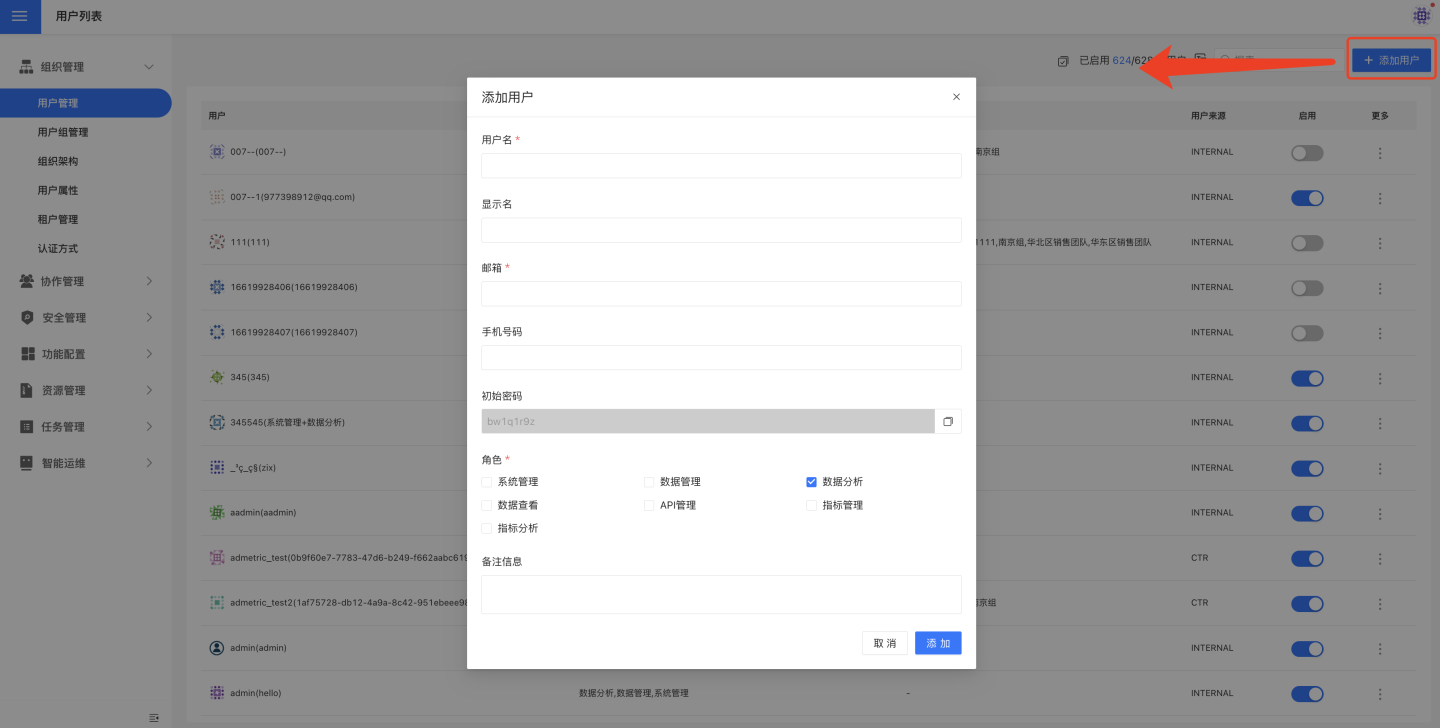Open the more menu for the admin(hello) row
The height and width of the screenshot is (728, 1440).
(1380, 694)
